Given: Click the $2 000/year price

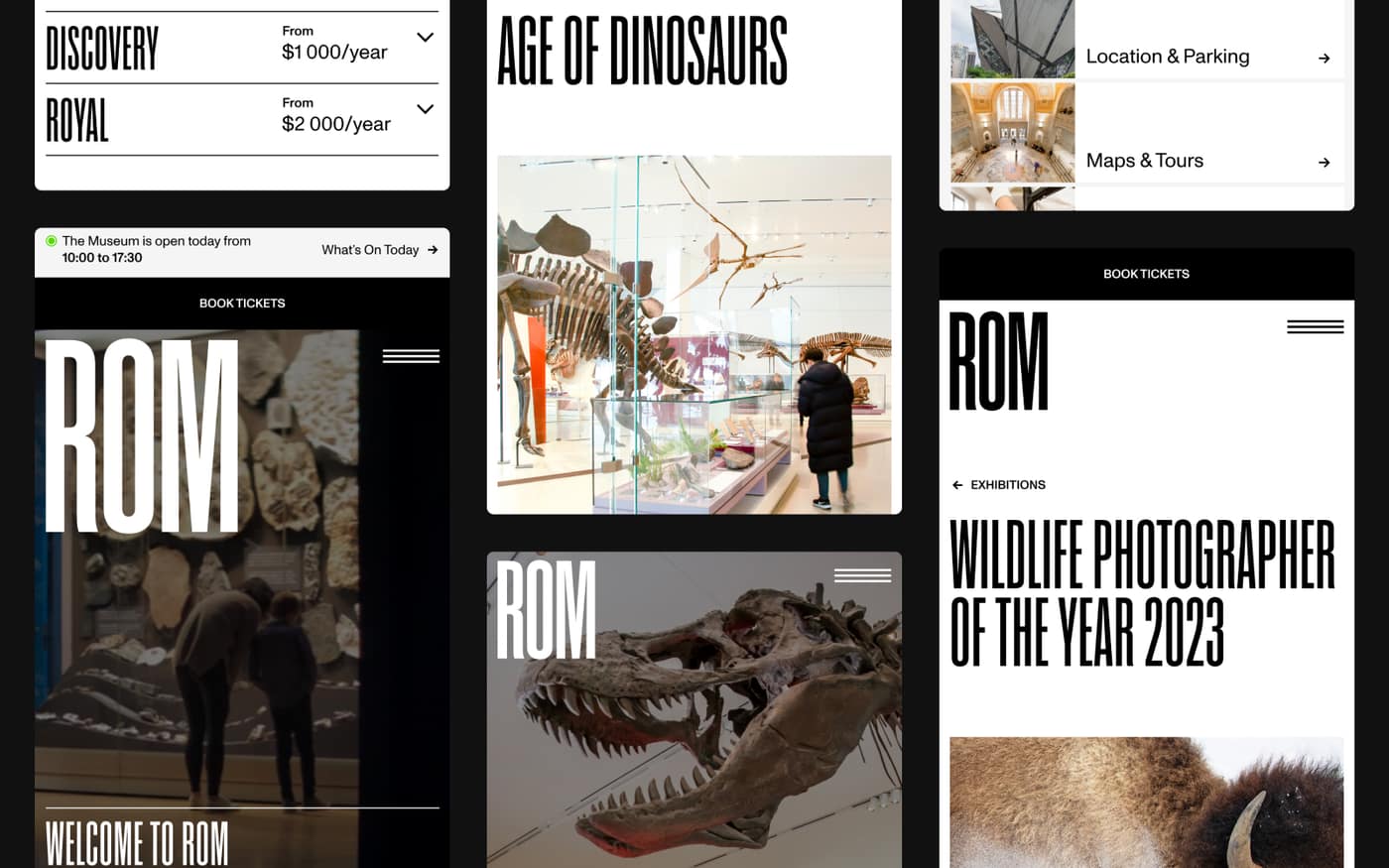Looking at the screenshot, I should pyautogui.click(x=336, y=124).
